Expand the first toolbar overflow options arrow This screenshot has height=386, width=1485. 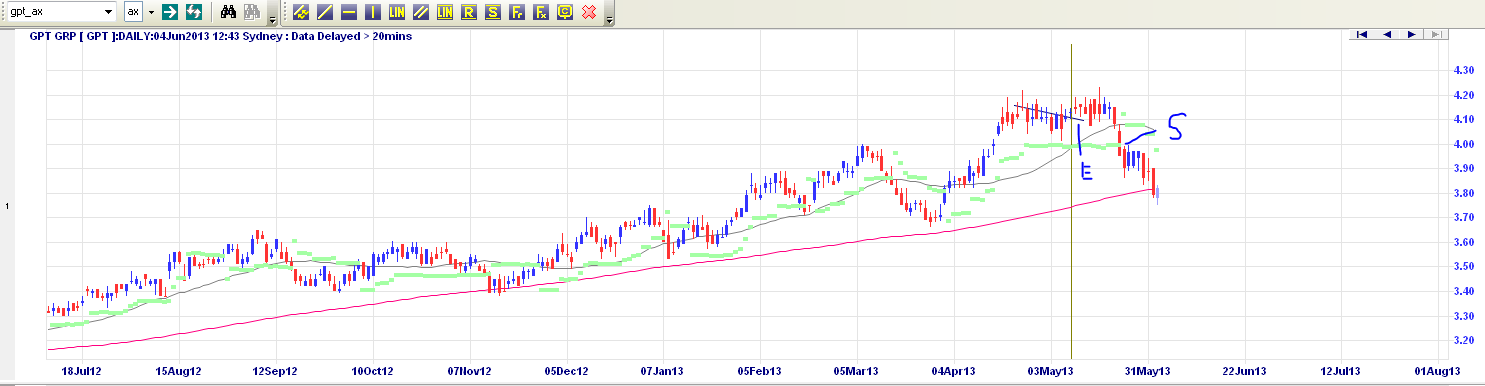click(x=273, y=19)
